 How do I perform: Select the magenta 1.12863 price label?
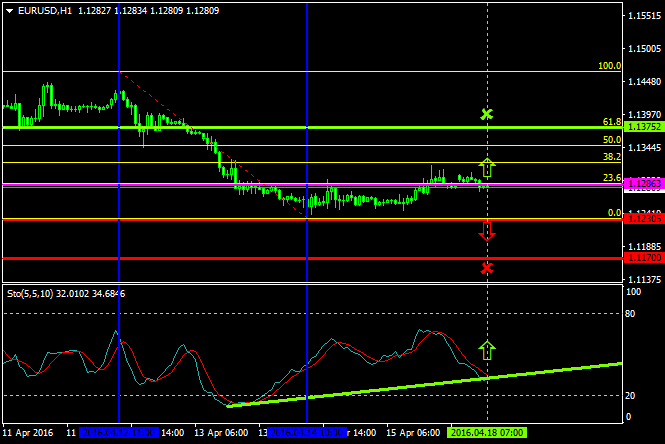pyautogui.click(x=640, y=184)
